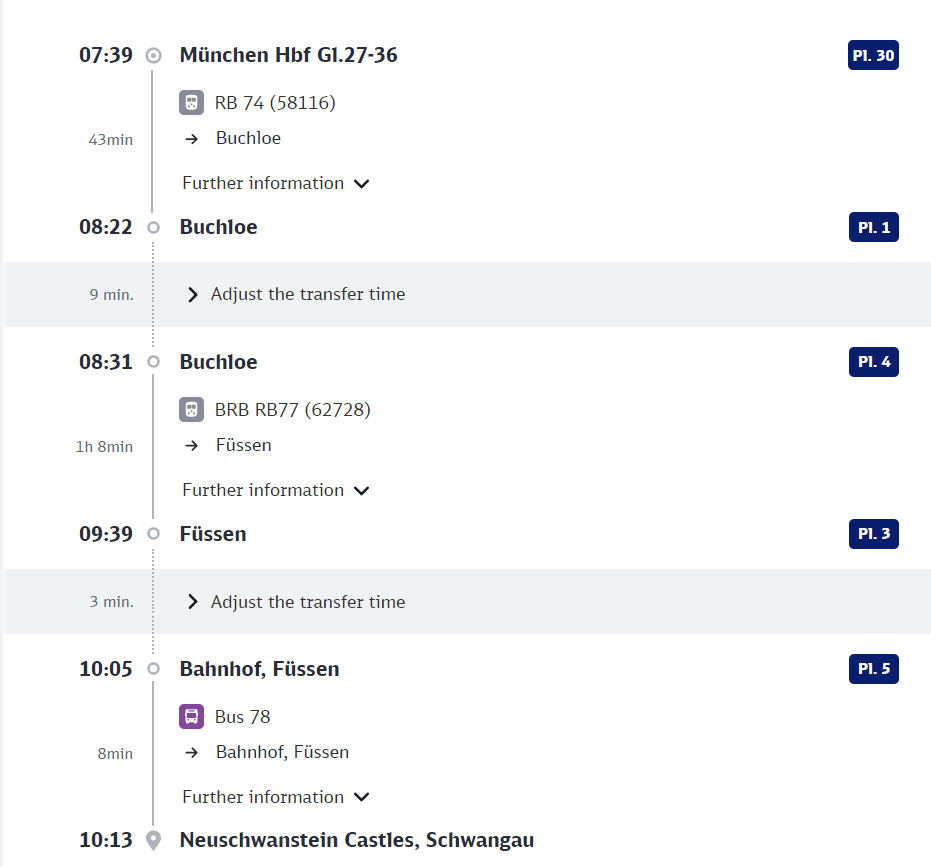Click the Füssen arrival stop at 09:39
The image size is (931, 867).
(x=213, y=535)
